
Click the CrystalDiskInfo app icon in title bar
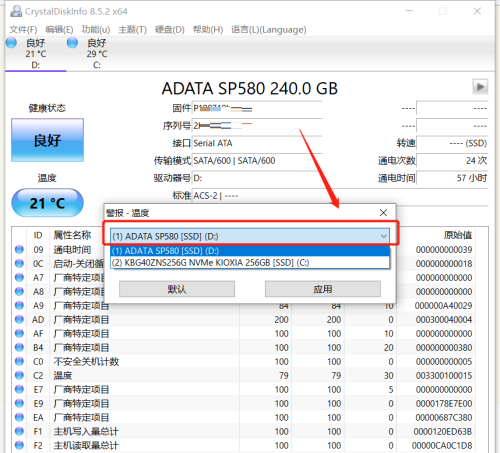click(16, 11)
